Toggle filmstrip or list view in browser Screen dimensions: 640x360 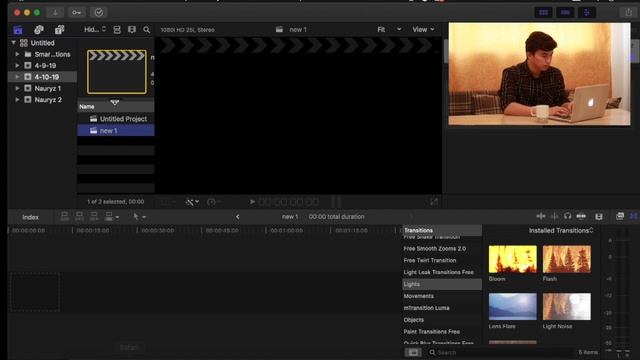[117, 30]
